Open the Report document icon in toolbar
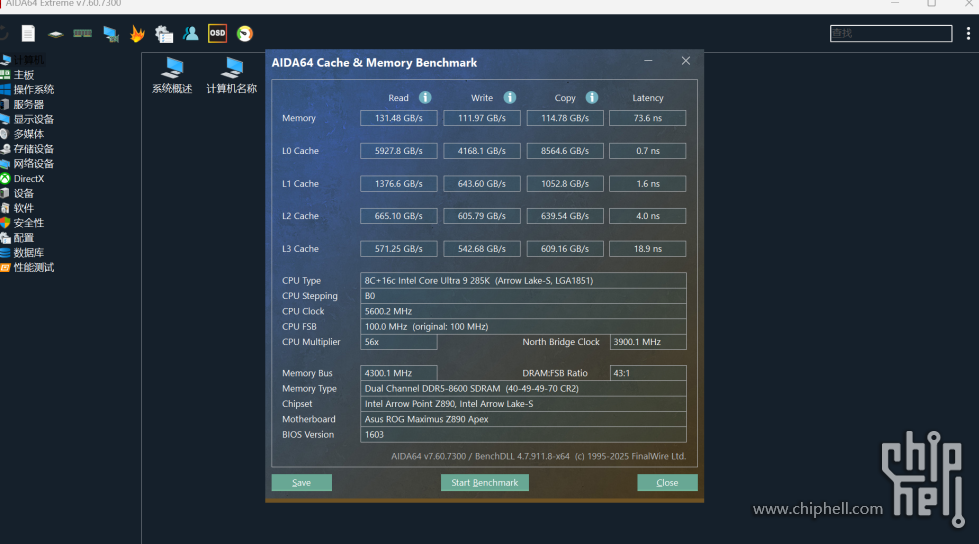The width and height of the screenshot is (979, 544). pos(28,34)
